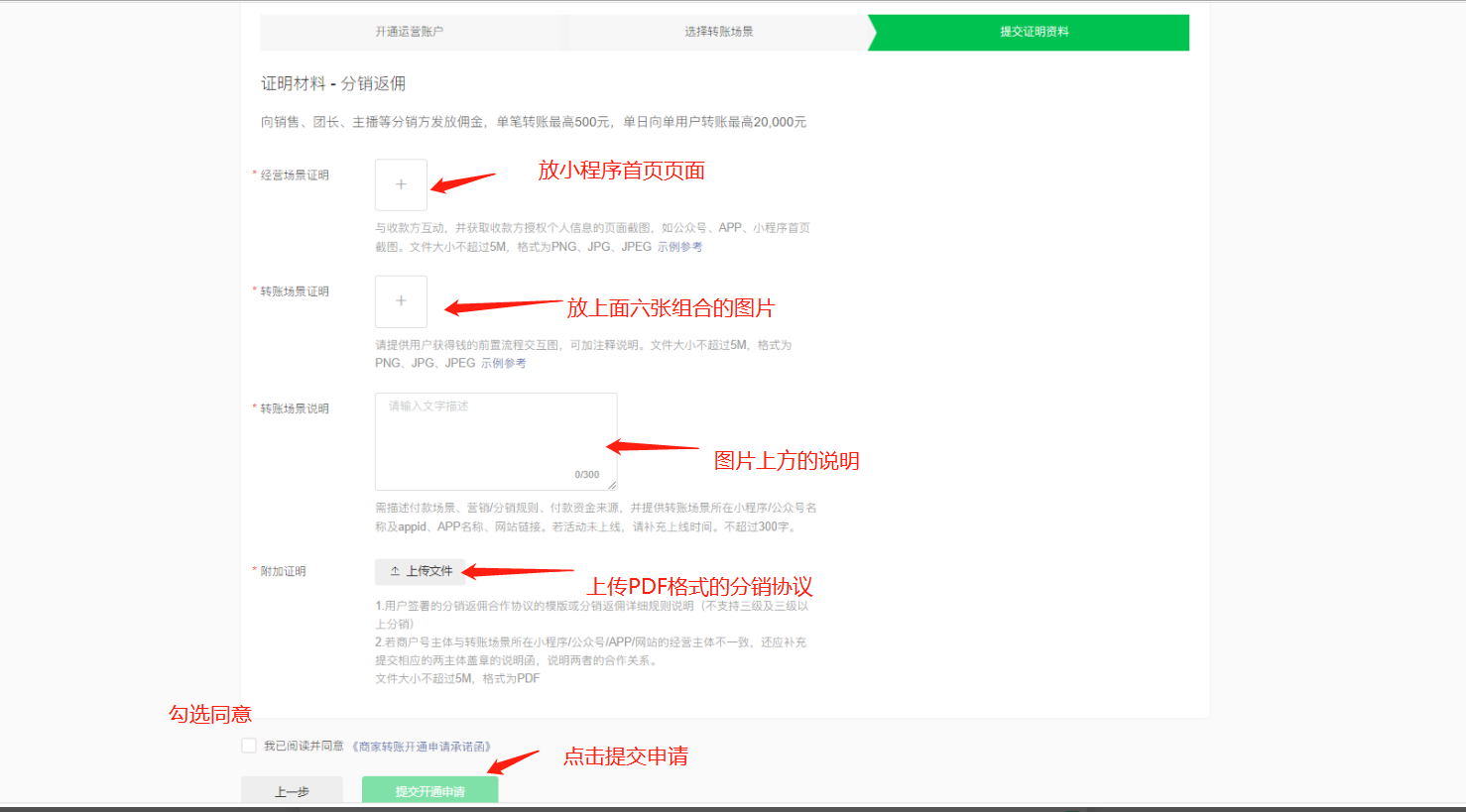
Task: Select the 开通运营账户 step tab
Action: pos(409,32)
